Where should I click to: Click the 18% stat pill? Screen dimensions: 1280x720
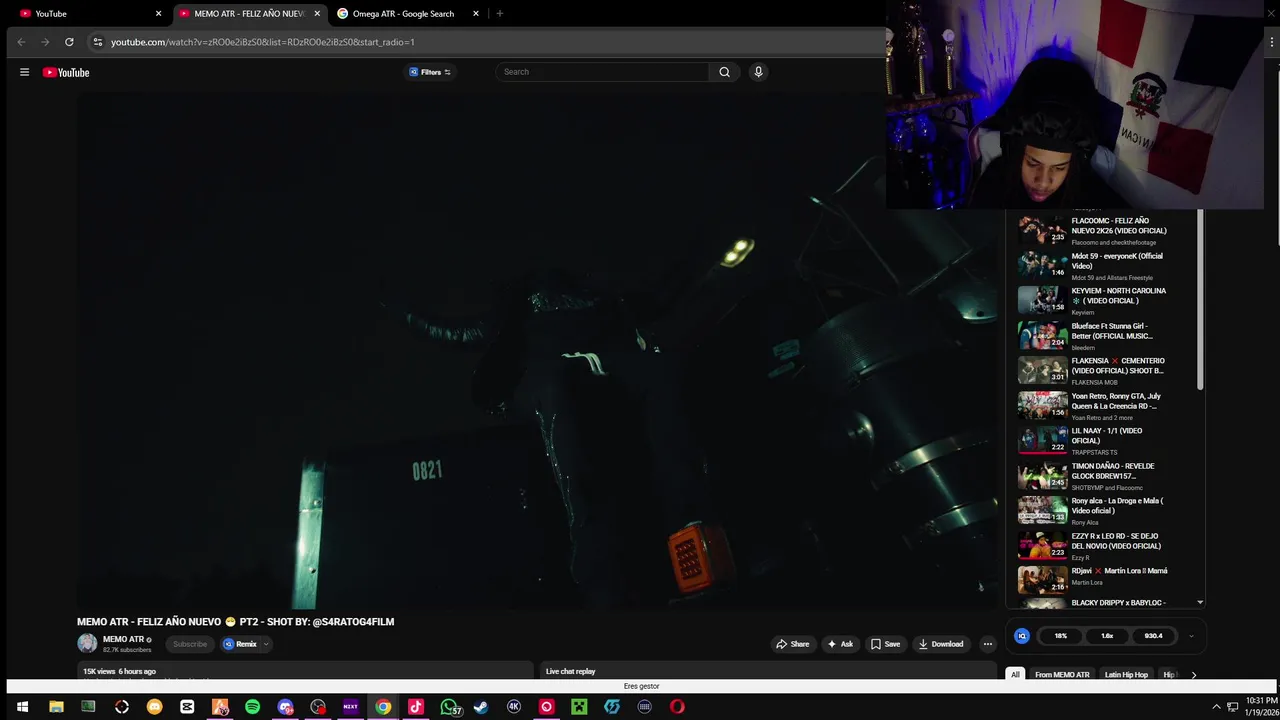coord(1060,636)
